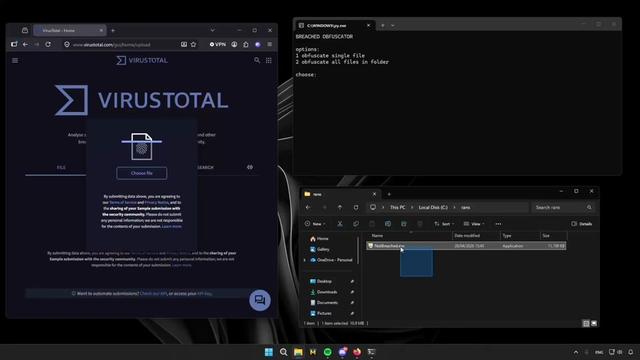Click This PC in Explorer breadcrumb
This screenshot has height=360, width=640.
tap(398, 207)
